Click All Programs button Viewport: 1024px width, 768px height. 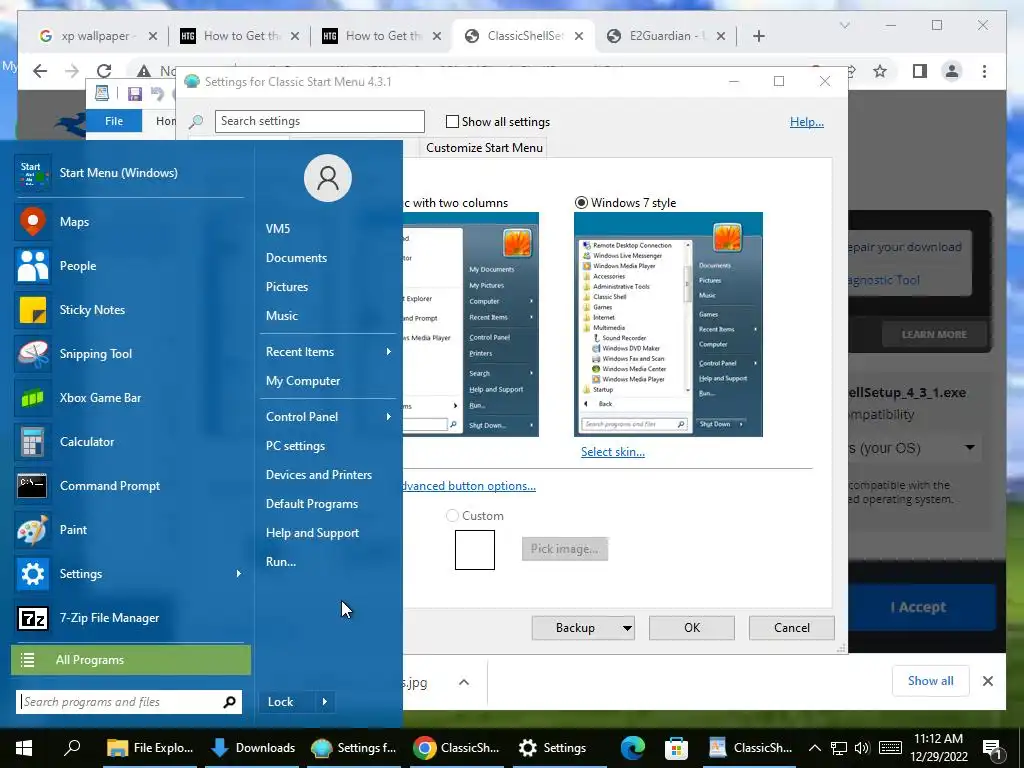click(x=131, y=660)
